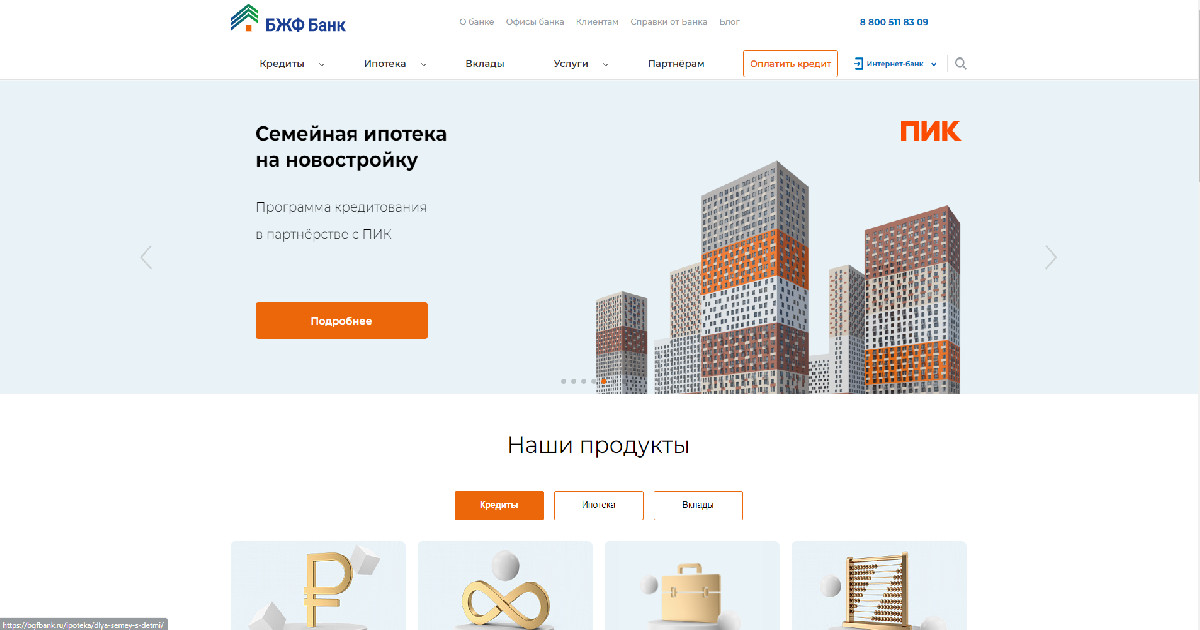Advance to the next slide arrow

1051,257
